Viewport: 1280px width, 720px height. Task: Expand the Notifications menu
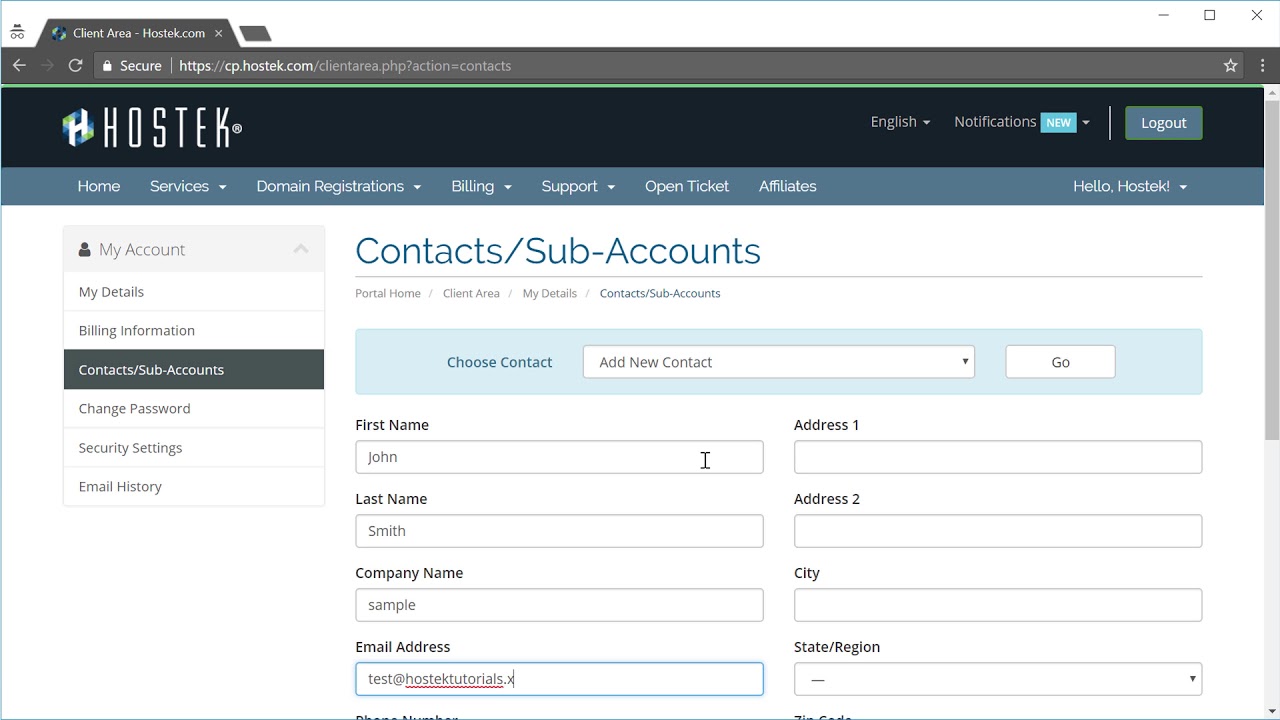1021,122
